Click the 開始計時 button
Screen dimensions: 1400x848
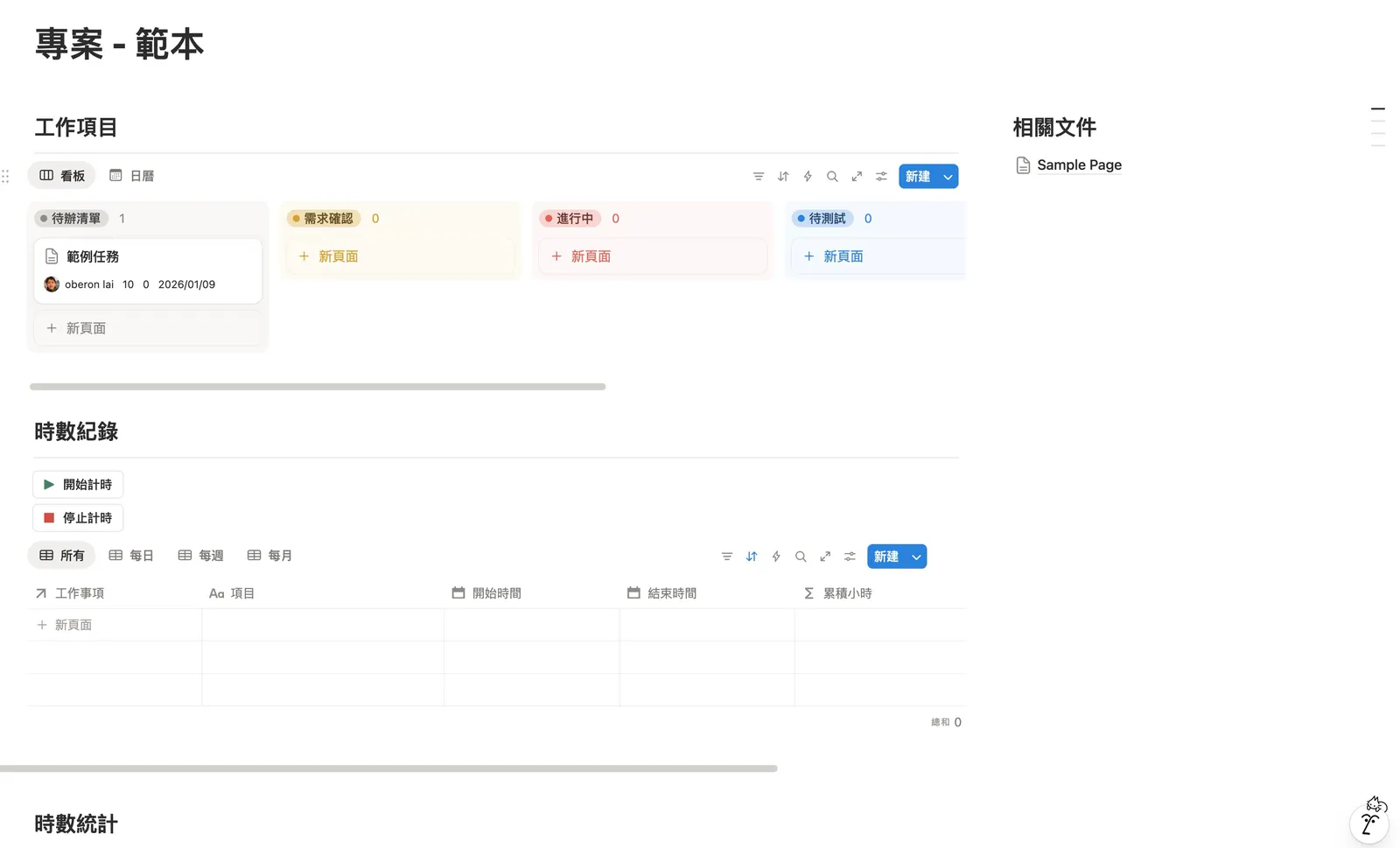click(x=78, y=484)
